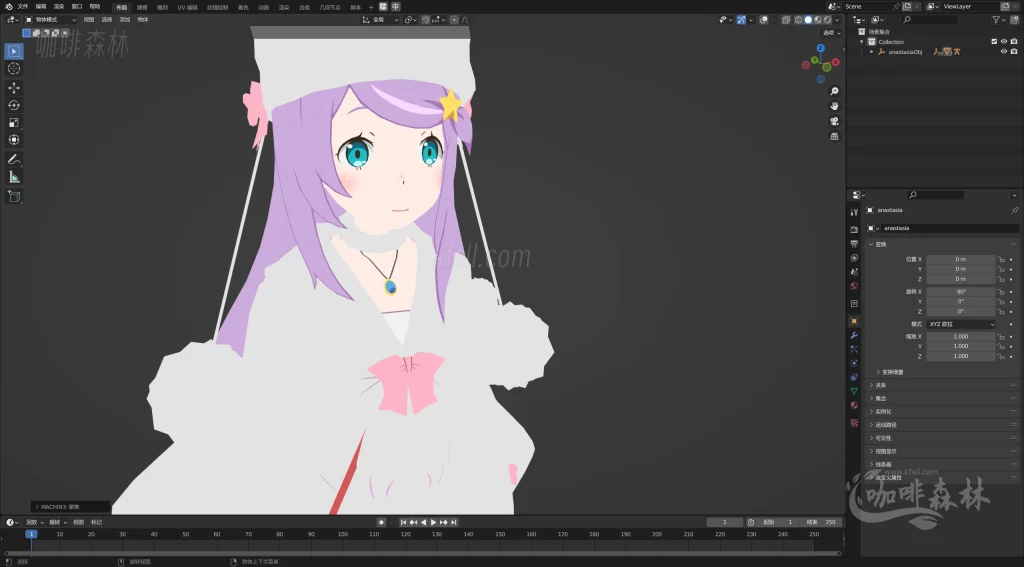The image size is (1024, 567).
Task: Open the 编辑 edit menu
Action: click(x=41, y=7)
